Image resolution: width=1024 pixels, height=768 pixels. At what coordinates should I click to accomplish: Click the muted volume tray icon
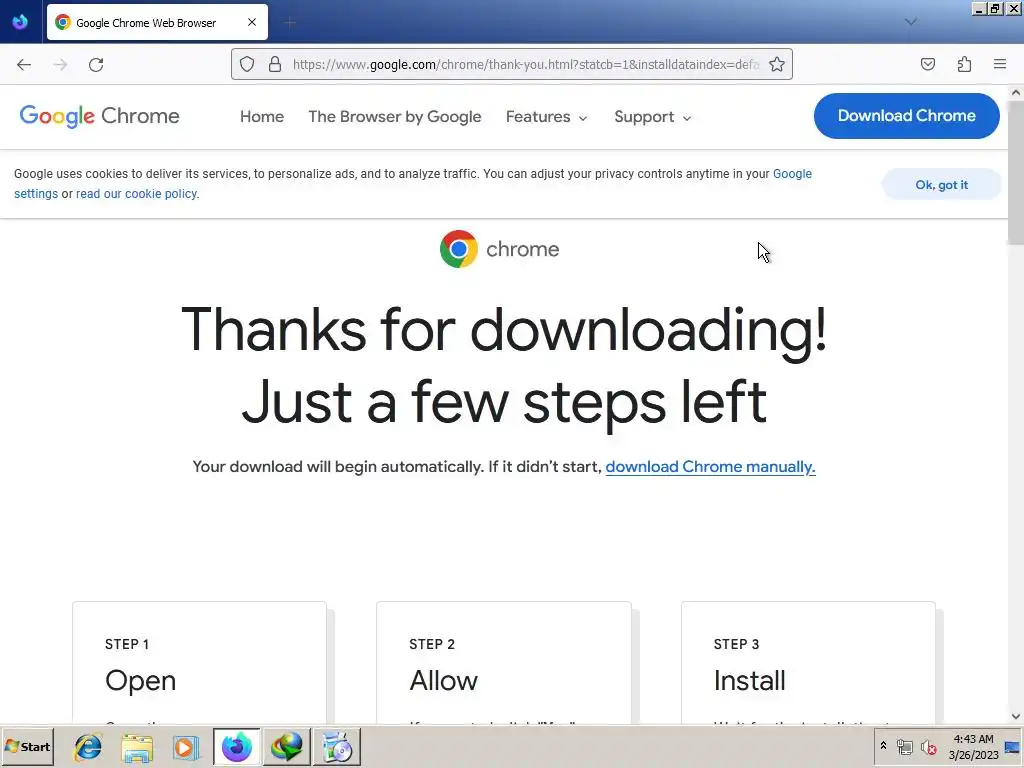(x=928, y=746)
